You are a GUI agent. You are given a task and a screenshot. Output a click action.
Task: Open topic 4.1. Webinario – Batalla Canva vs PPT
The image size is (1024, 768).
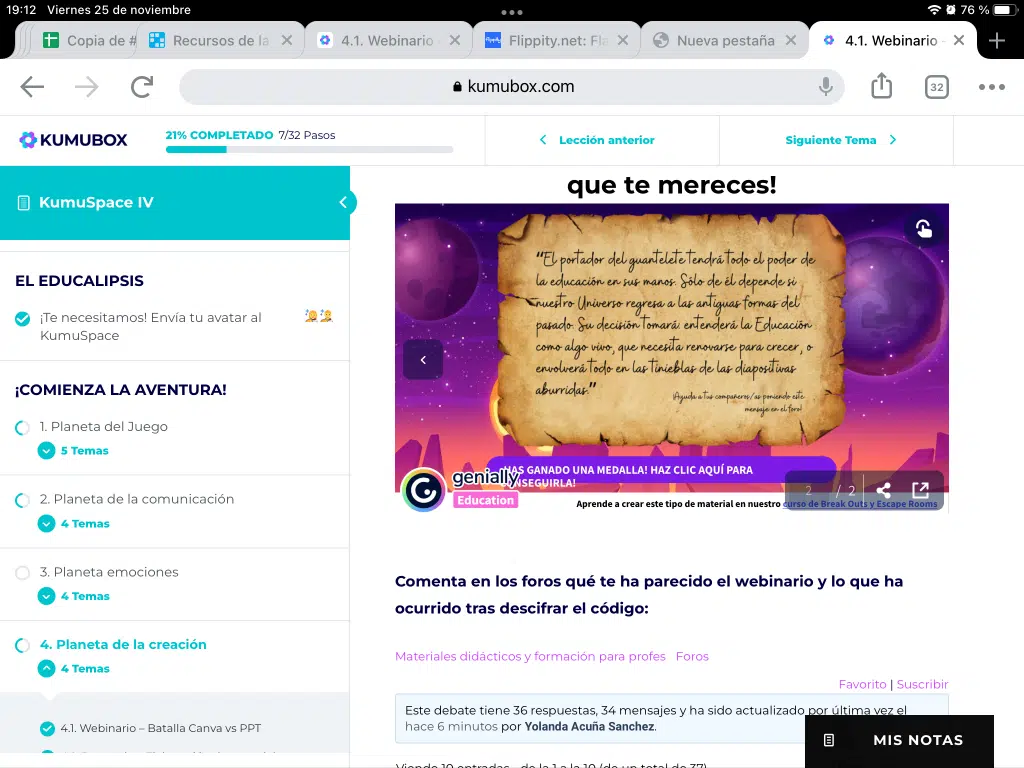point(161,728)
